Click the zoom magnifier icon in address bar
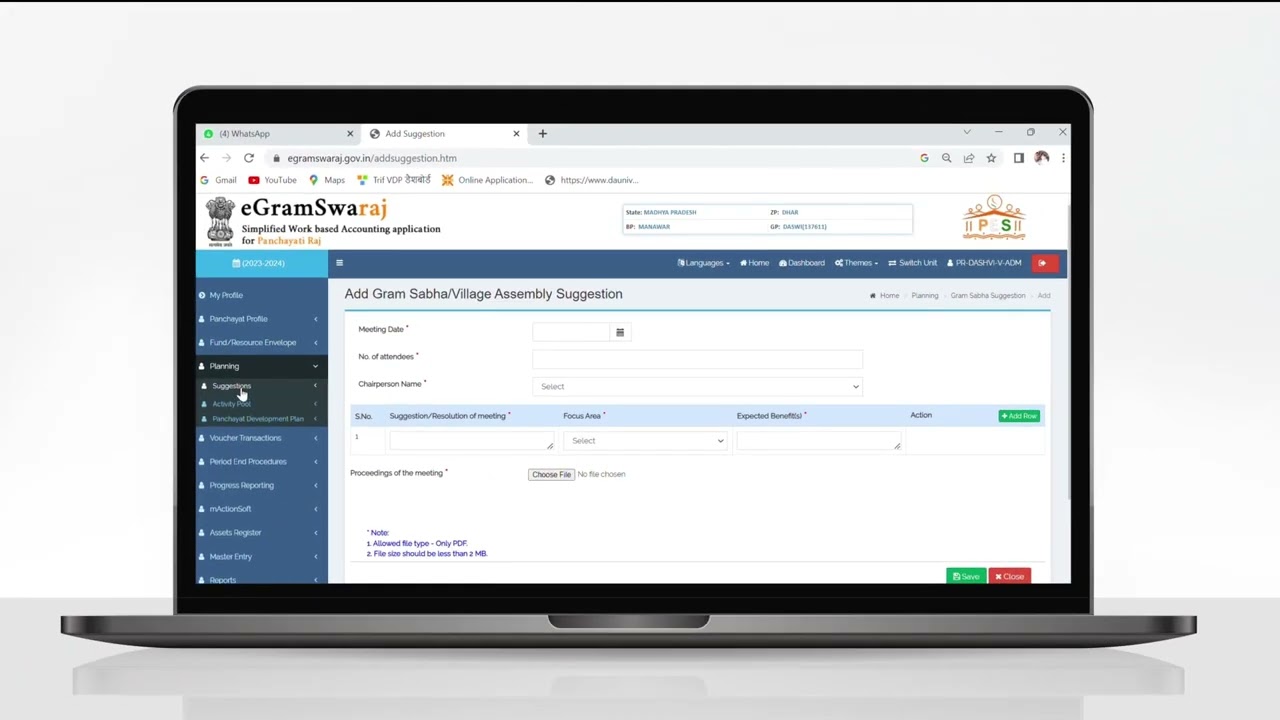This screenshot has width=1280, height=720. tap(946, 158)
